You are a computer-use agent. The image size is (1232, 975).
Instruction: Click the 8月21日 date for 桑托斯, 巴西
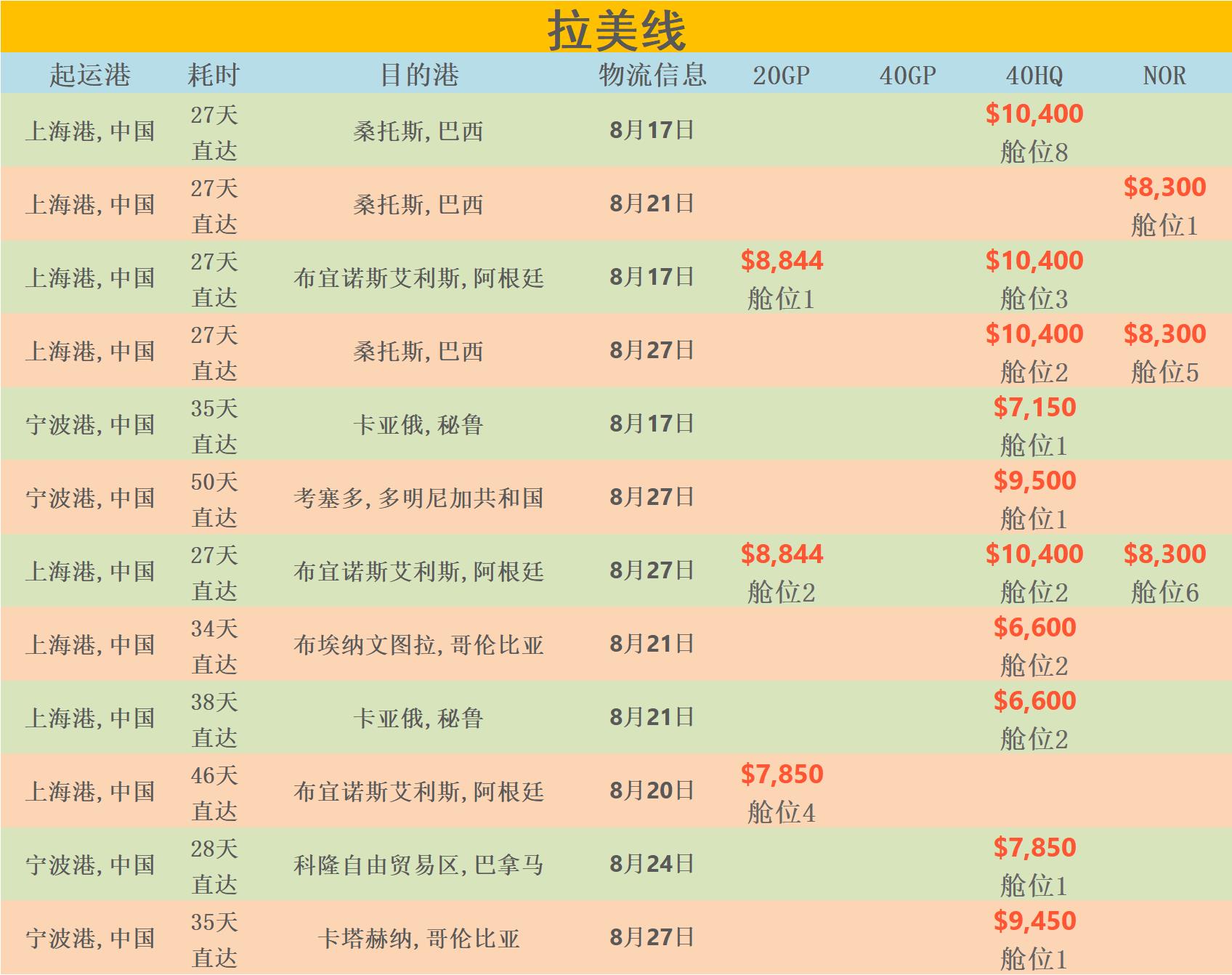click(652, 203)
